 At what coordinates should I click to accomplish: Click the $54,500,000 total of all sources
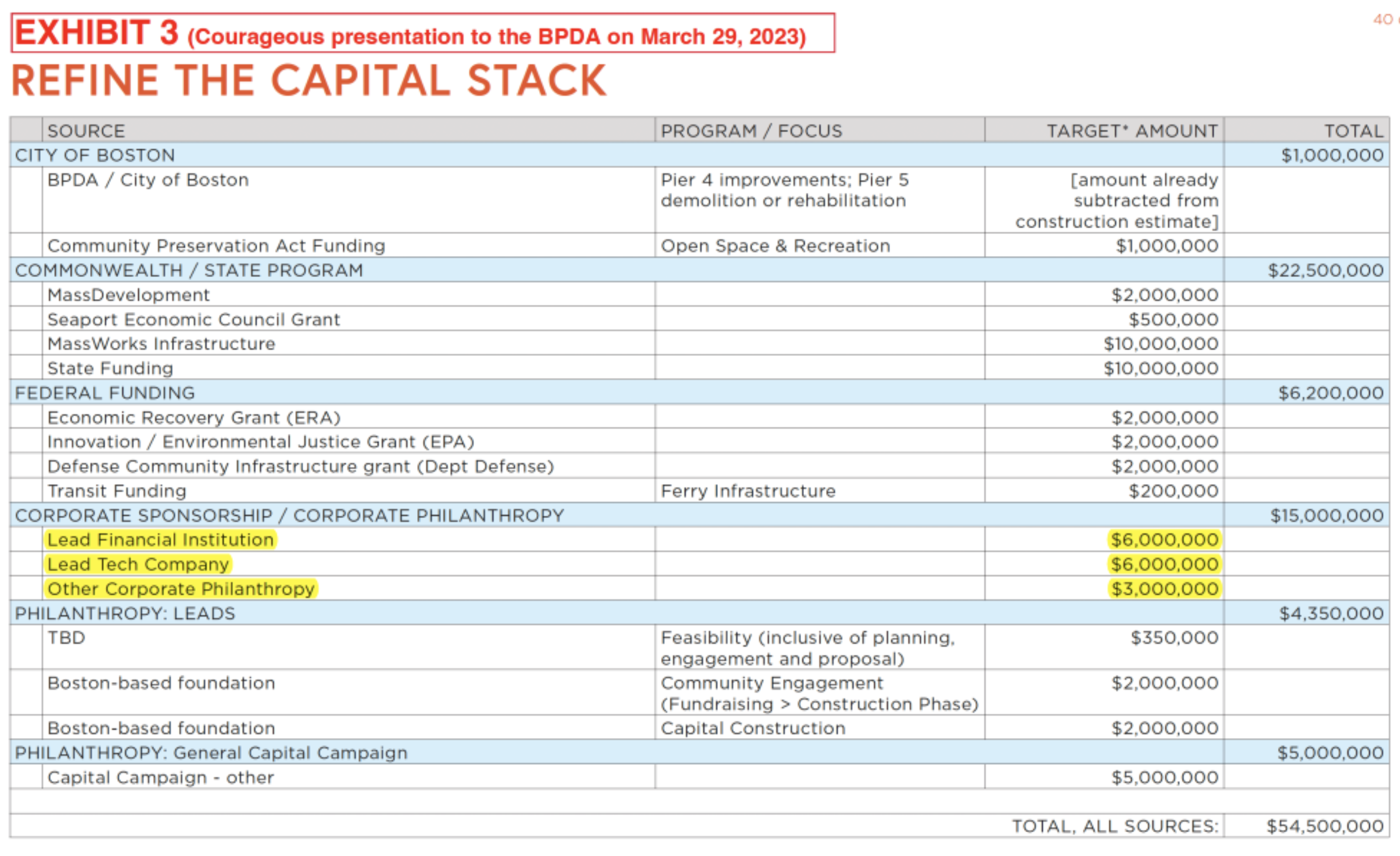coord(1324,826)
